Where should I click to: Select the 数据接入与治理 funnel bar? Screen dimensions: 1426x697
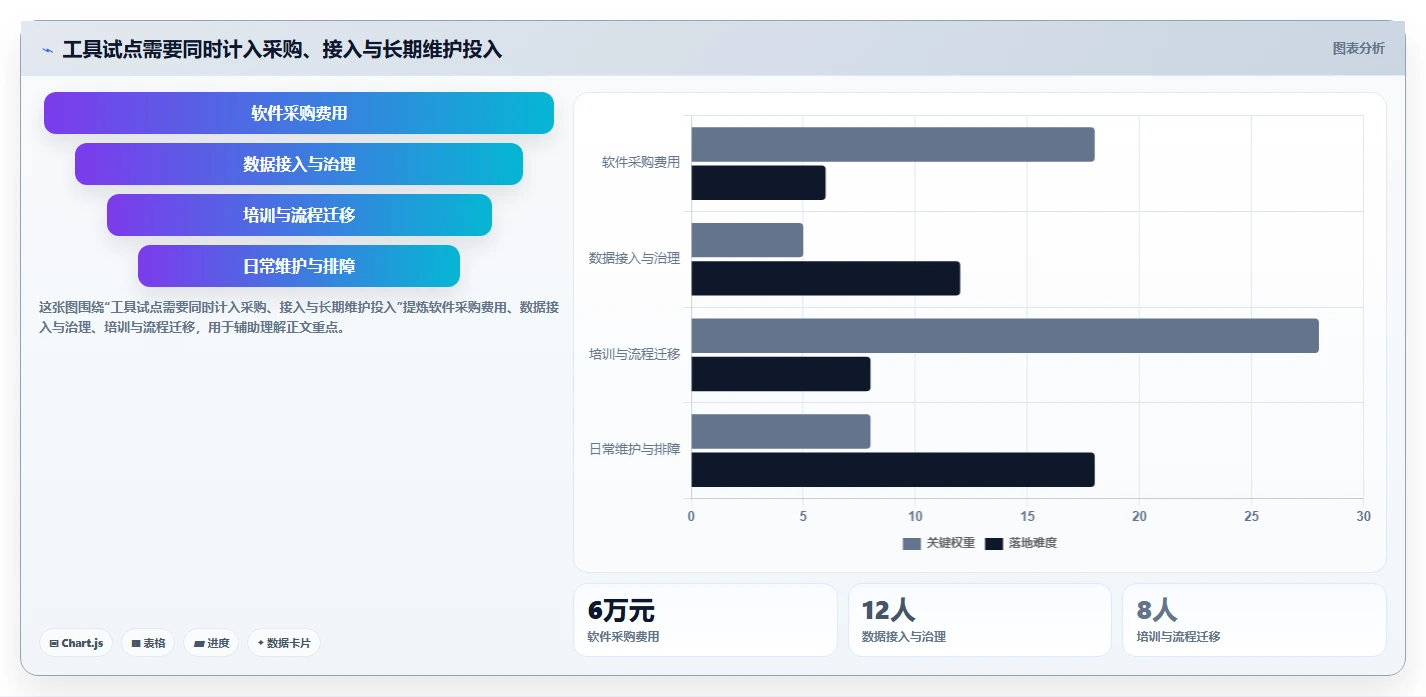[x=299, y=164]
